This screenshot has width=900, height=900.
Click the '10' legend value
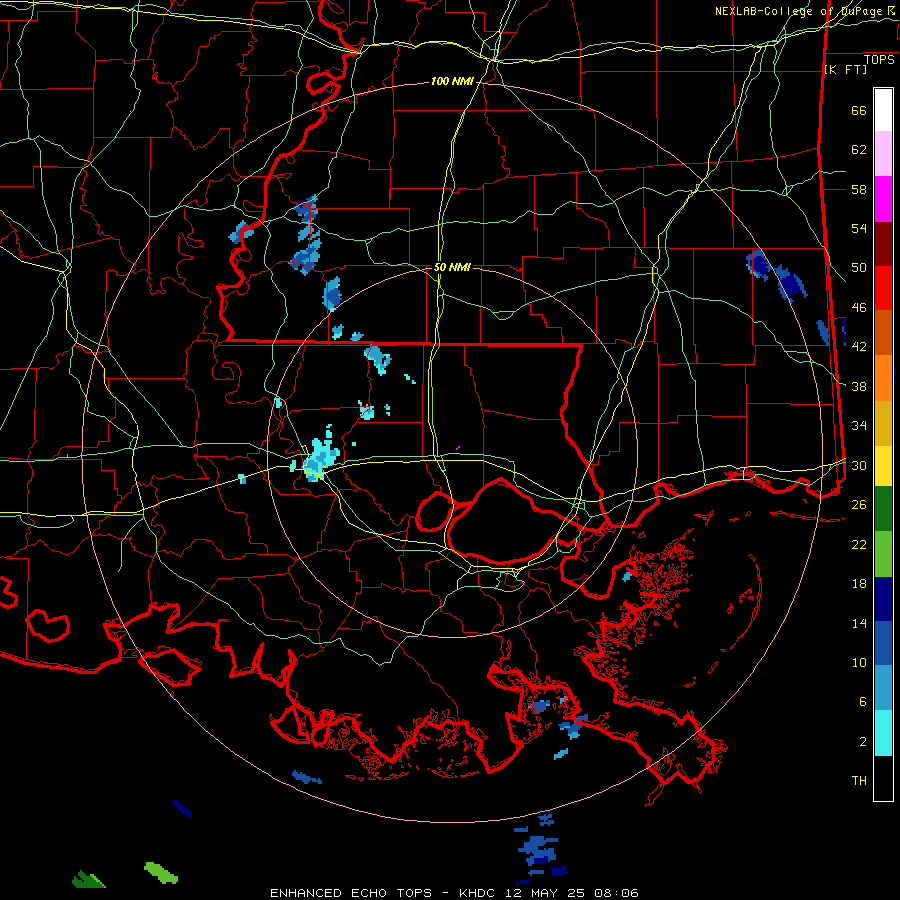point(859,662)
